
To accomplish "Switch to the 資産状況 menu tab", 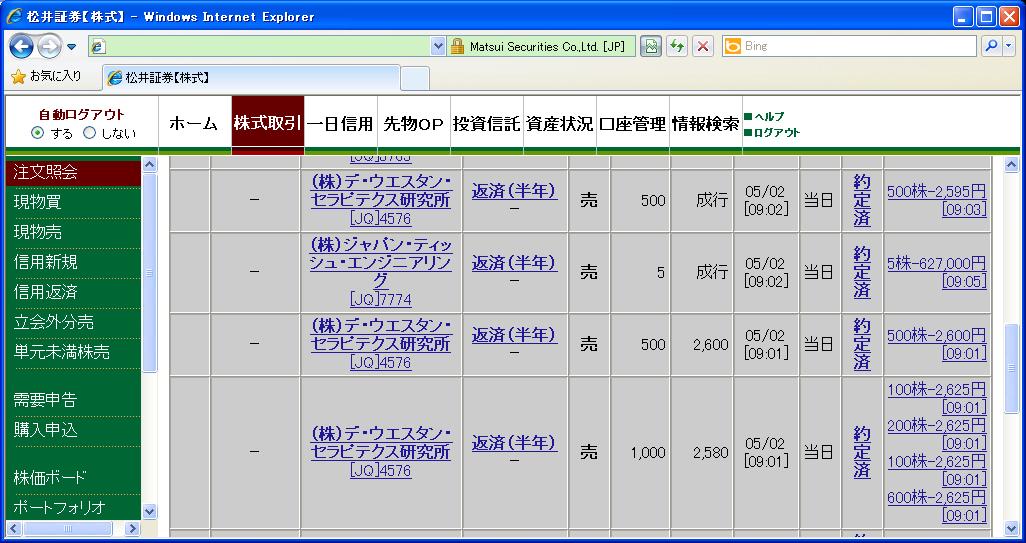I will [x=559, y=124].
